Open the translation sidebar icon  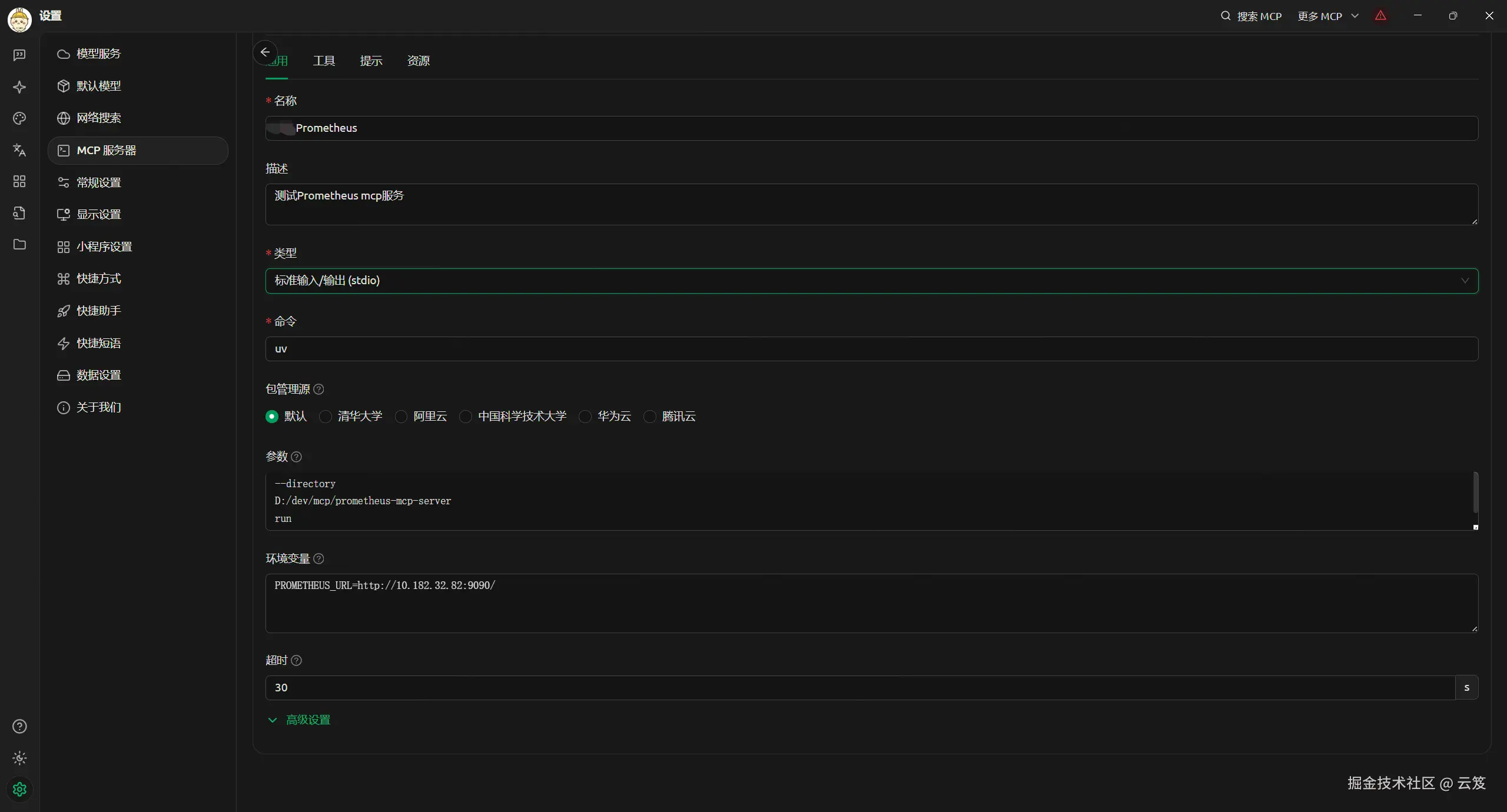19,150
